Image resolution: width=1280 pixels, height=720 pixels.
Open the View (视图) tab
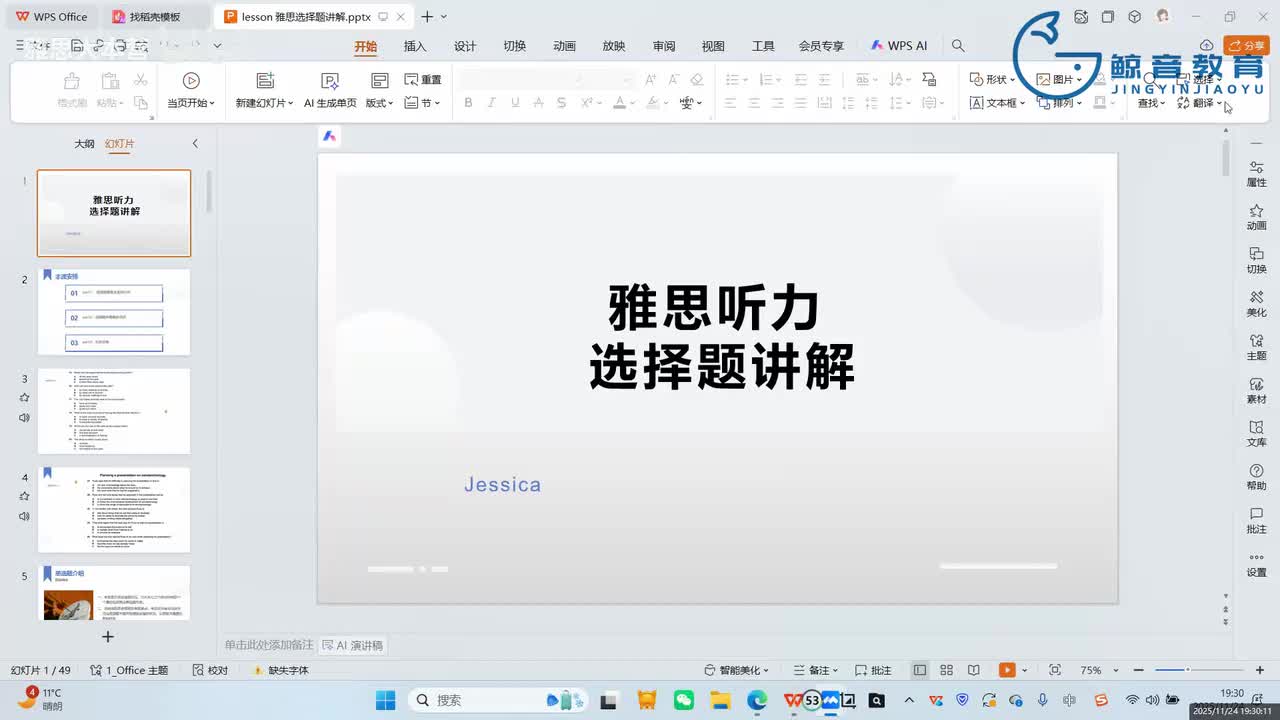[x=713, y=46]
